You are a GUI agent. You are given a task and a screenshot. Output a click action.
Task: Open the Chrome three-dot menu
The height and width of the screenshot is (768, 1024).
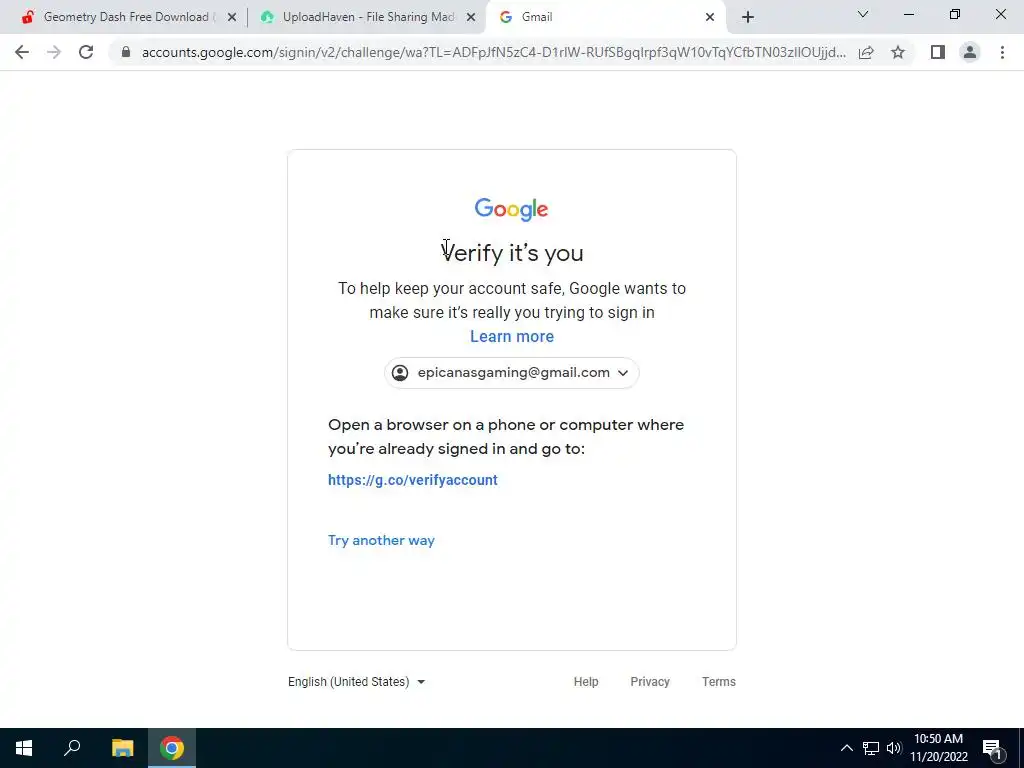(1002, 52)
